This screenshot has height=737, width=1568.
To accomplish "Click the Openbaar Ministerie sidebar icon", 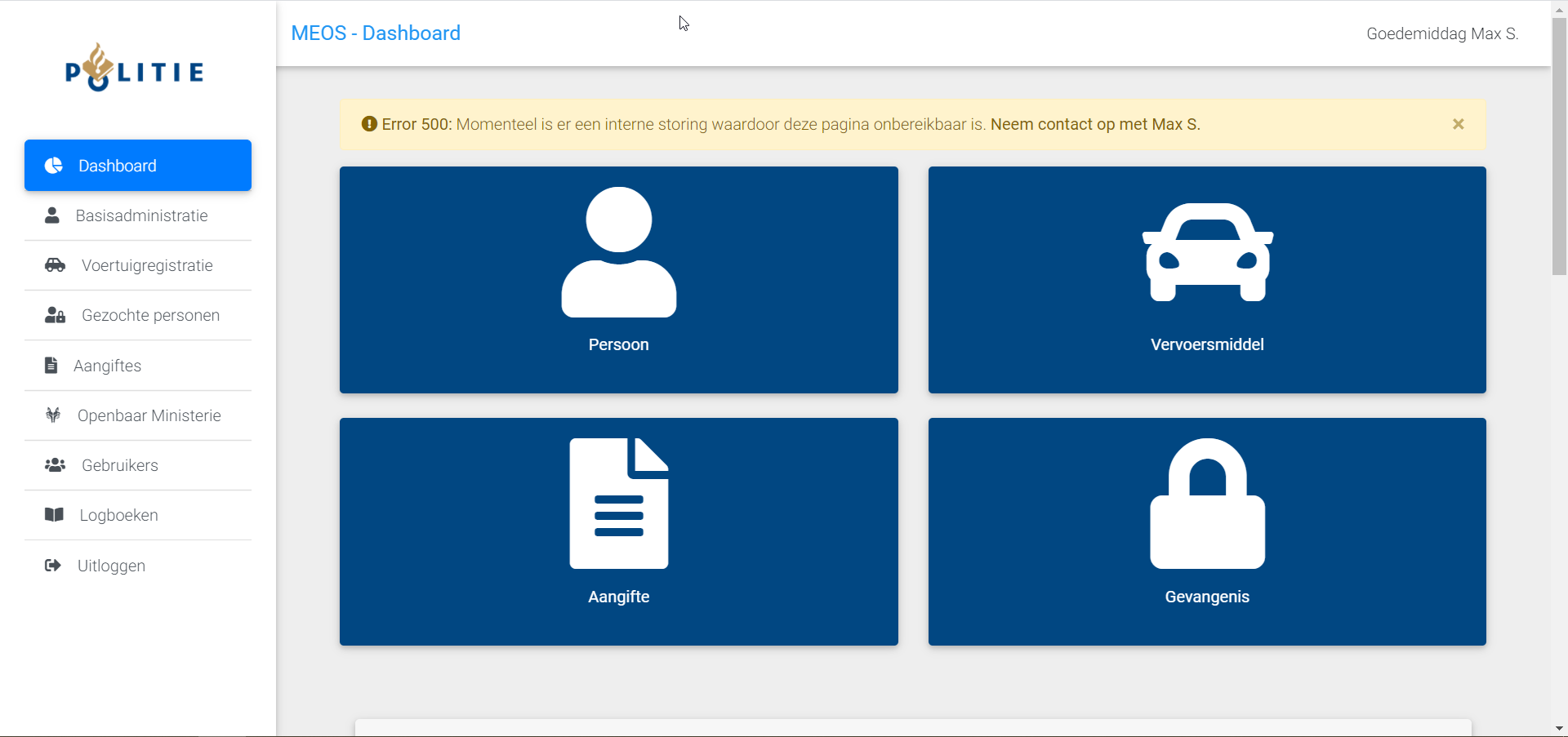I will (53, 415).
